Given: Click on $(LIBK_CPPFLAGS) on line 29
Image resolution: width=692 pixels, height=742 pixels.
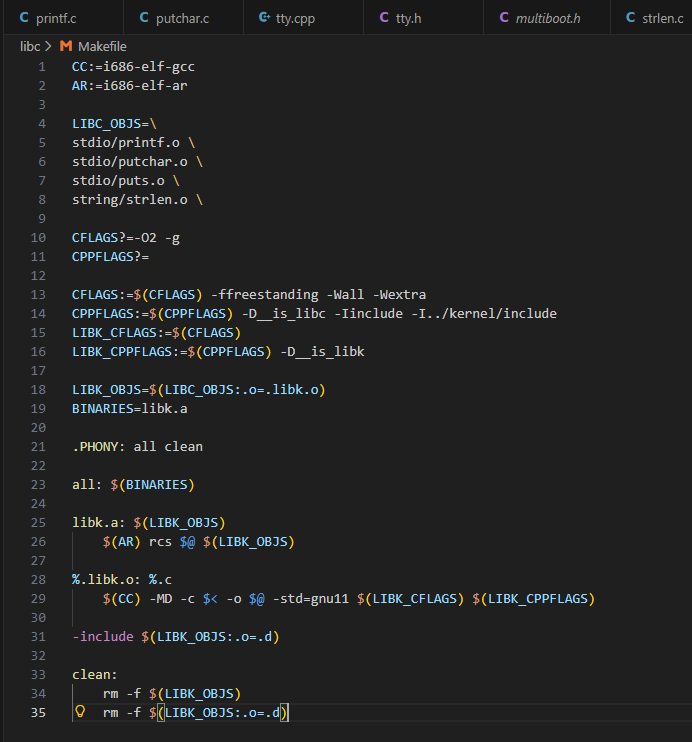Looking at the screenshot, I should click(533, 599).
